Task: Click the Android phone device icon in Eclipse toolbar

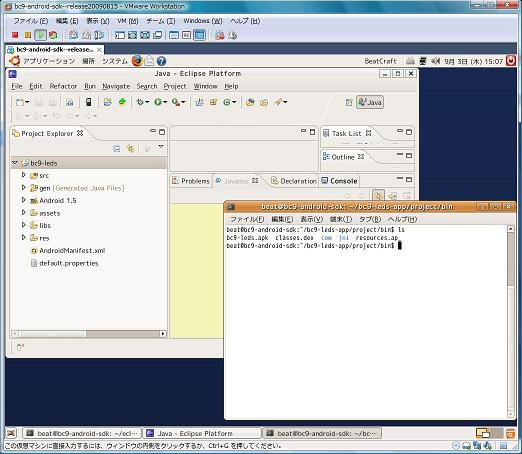Action: [89, 102]
